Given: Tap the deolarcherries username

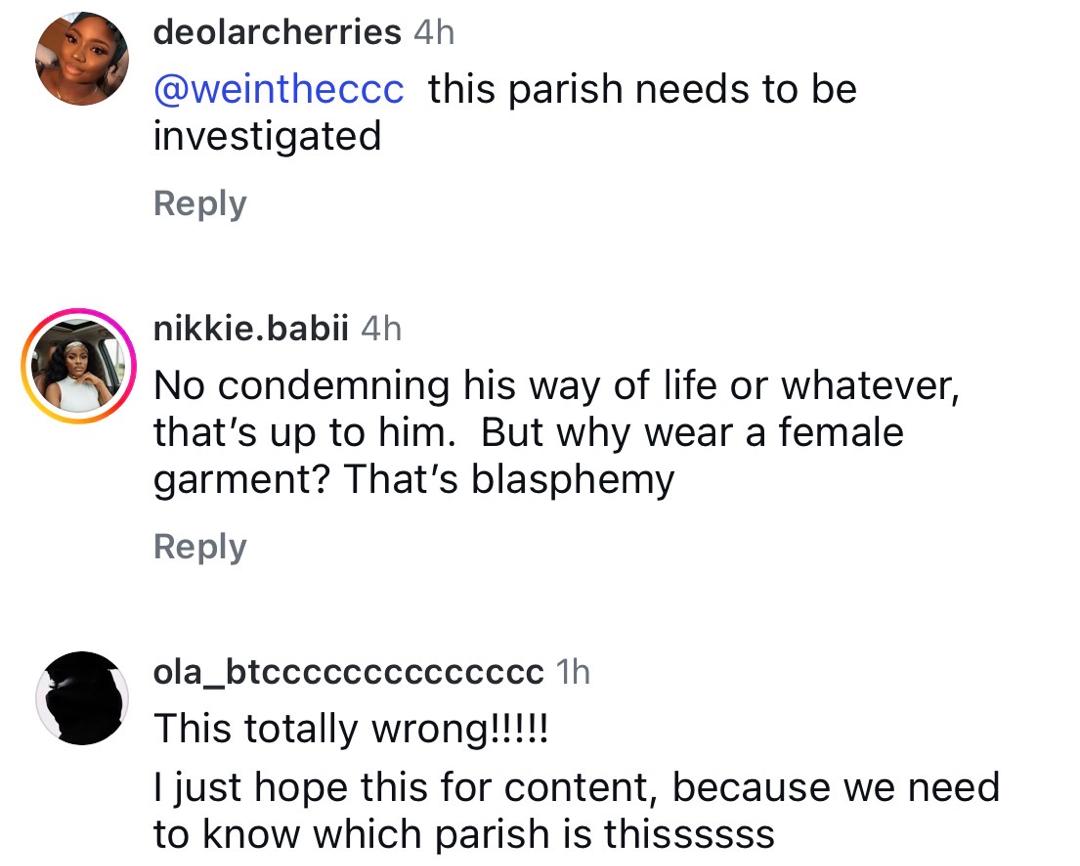Looking at the screenshot, I should (277, 32).
